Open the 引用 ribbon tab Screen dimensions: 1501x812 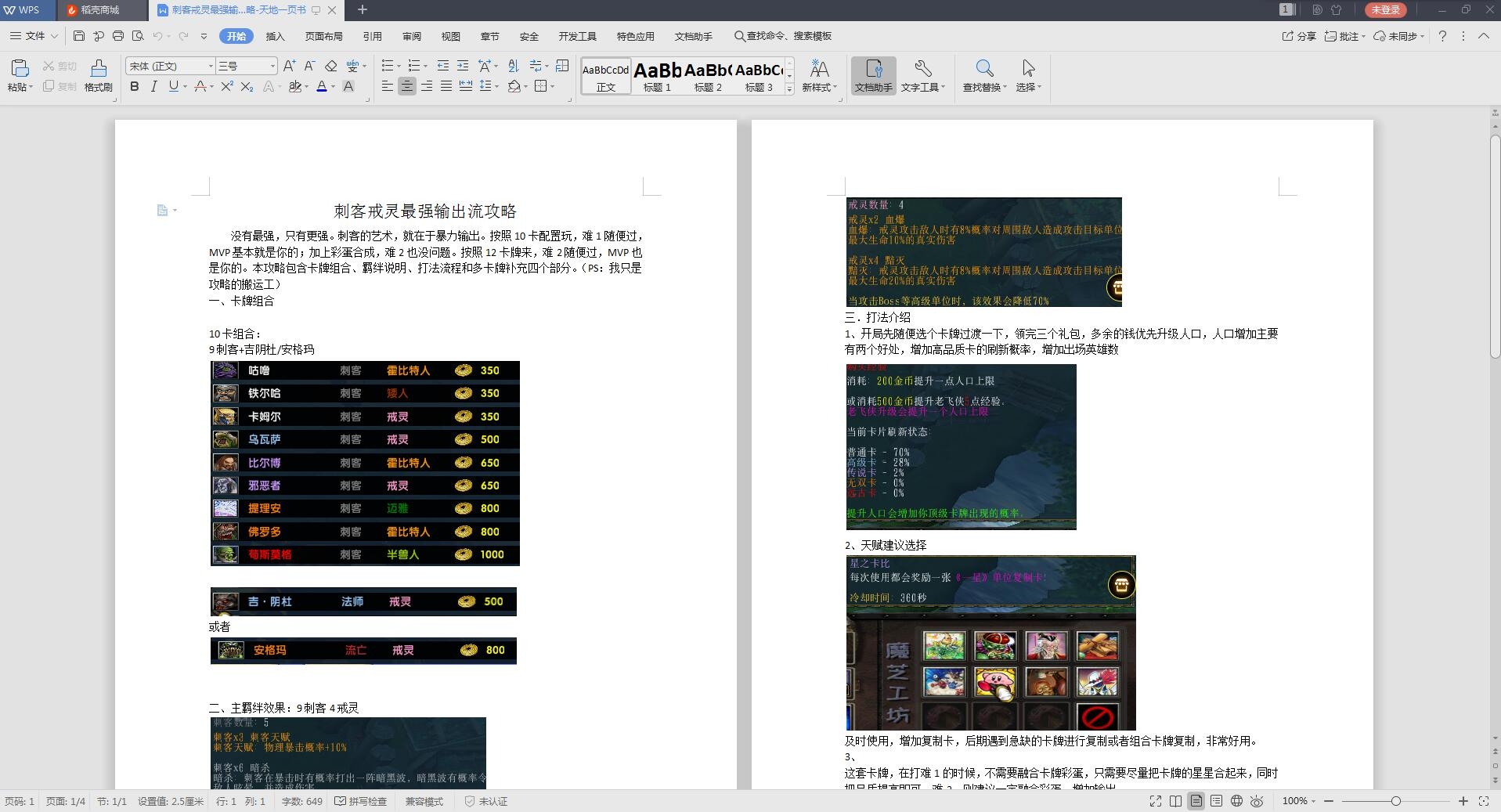point(373,36)
